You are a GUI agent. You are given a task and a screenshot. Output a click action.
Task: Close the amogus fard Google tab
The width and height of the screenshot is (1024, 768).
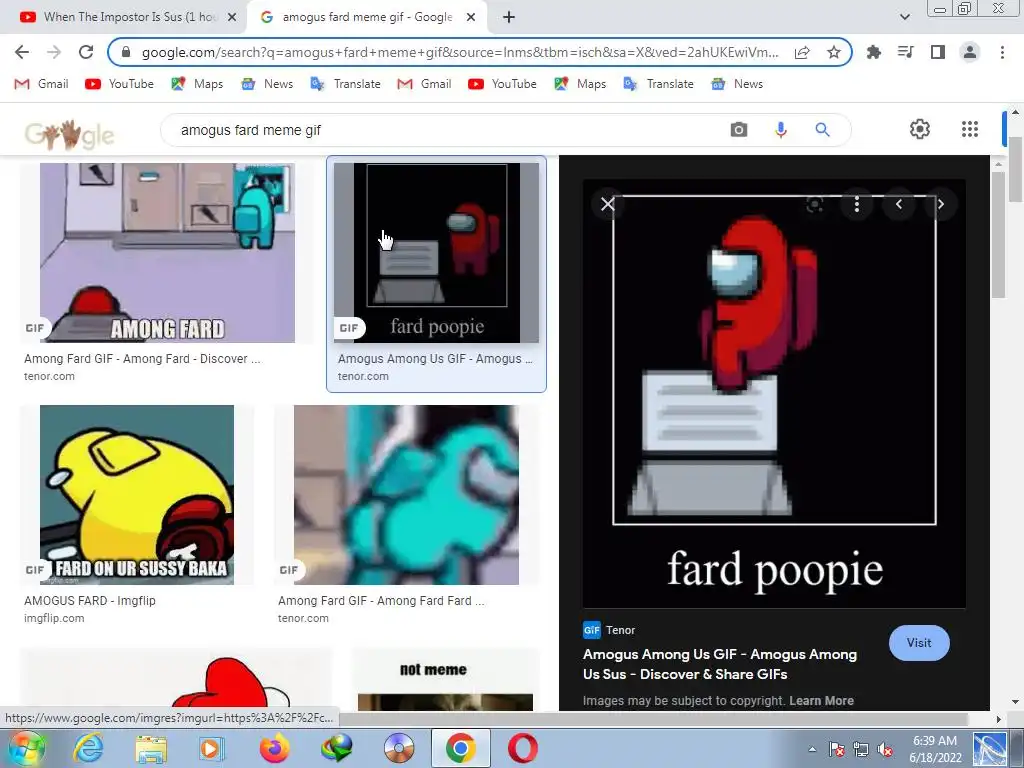click(471, 18)
